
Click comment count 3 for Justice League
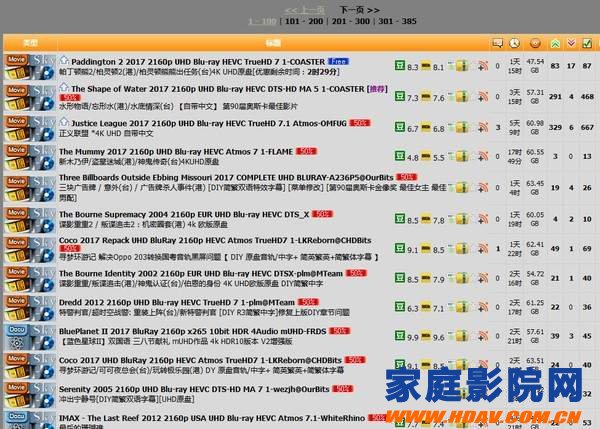[498, 127]
